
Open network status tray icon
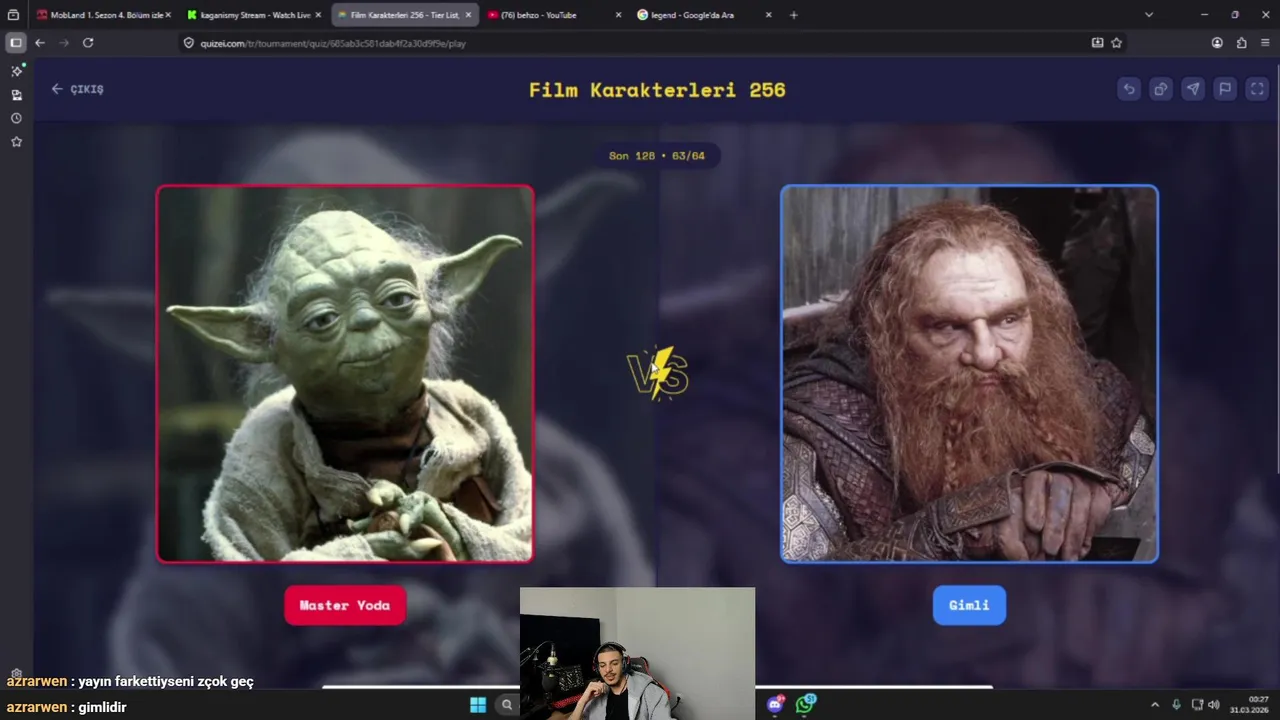click(x=1198, y=705)
